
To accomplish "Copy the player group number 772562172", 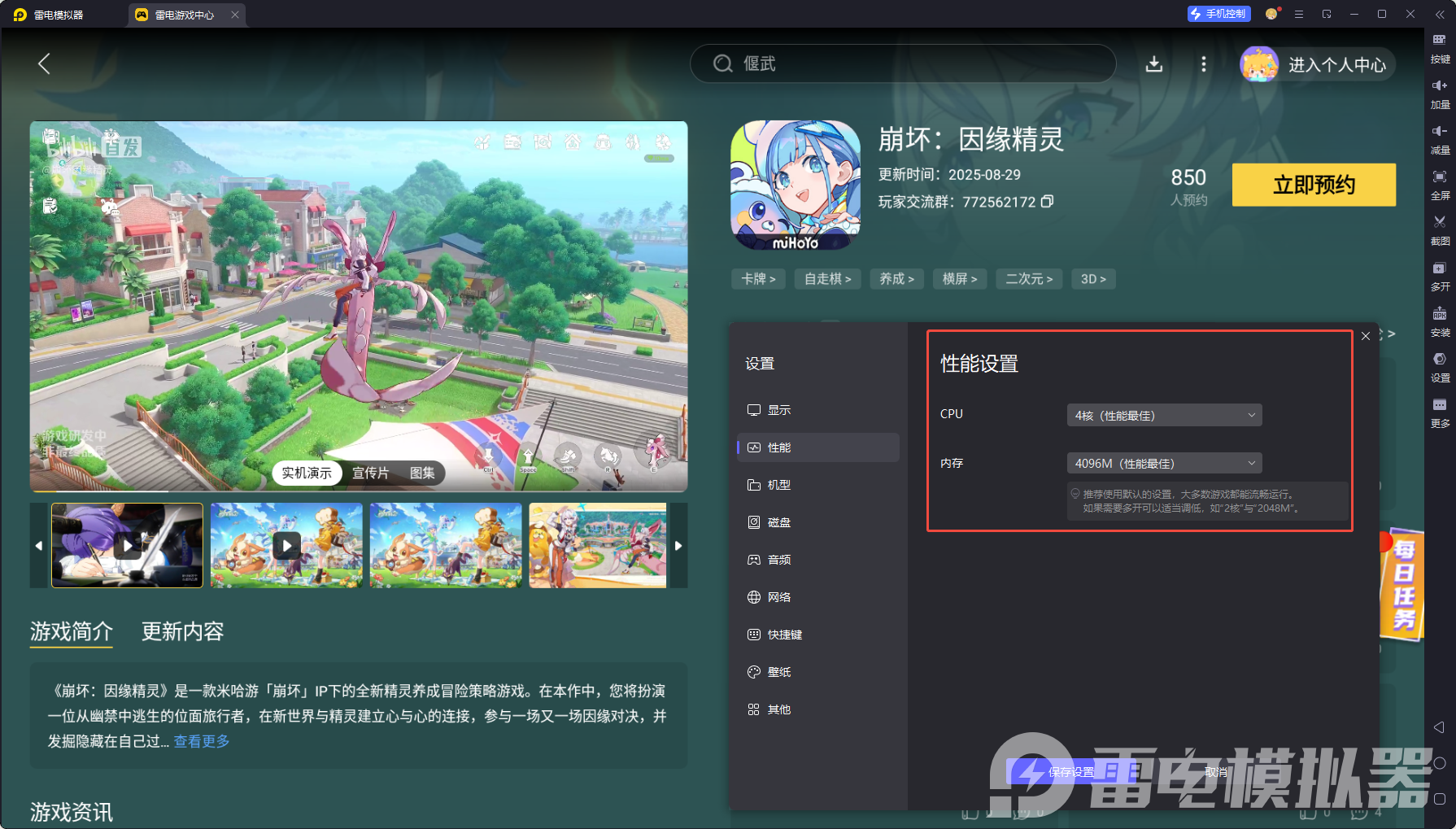I will click(x=1048, y=202).
